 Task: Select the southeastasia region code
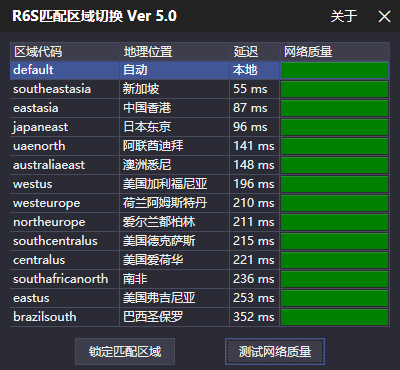pyautogui.click(x=52, y=89)
